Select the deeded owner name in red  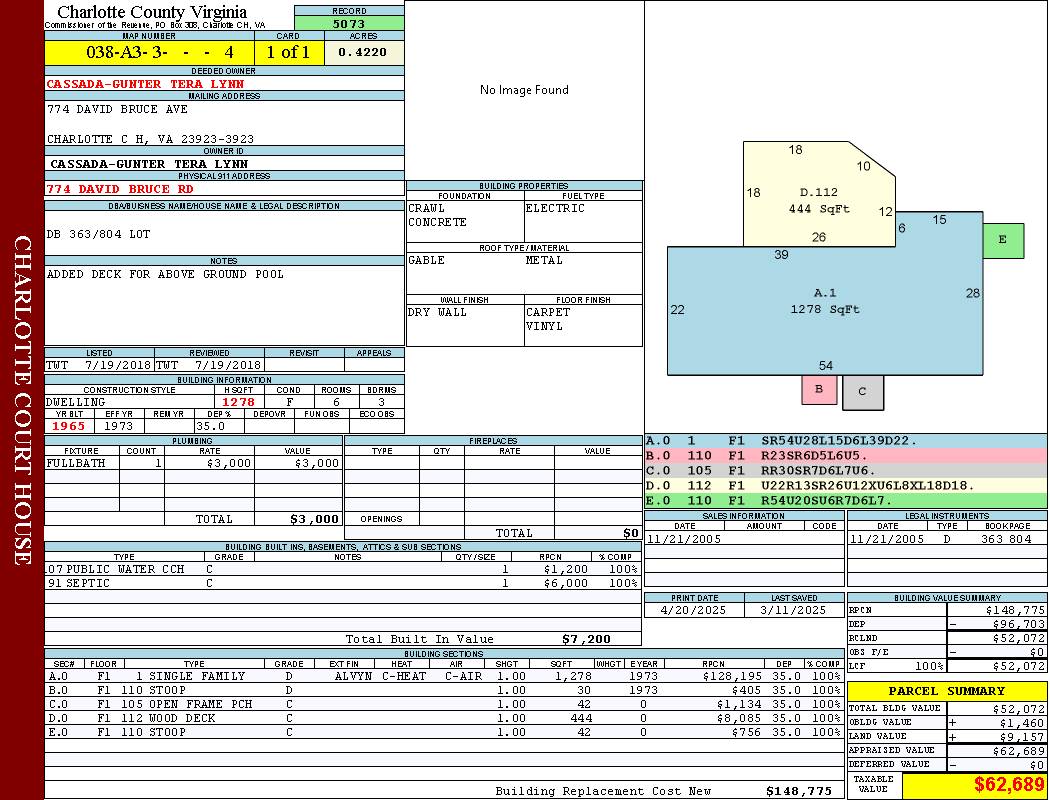pyautogui.click(x=145, y=84)
